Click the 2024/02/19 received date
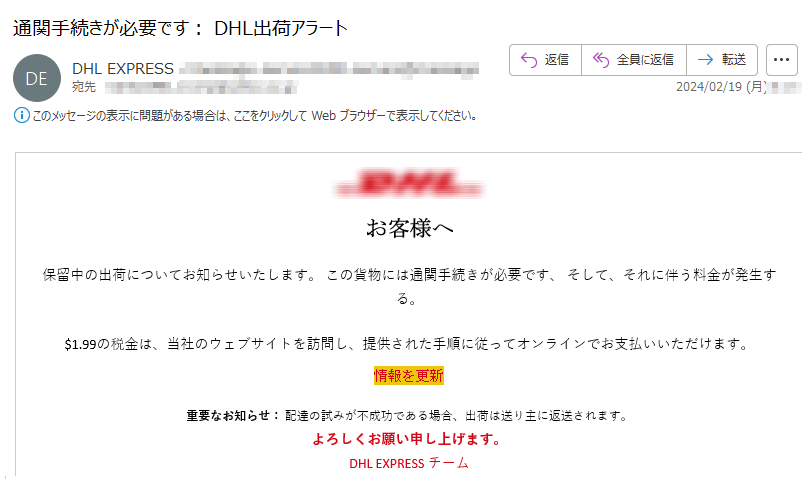 coord(721,87)
